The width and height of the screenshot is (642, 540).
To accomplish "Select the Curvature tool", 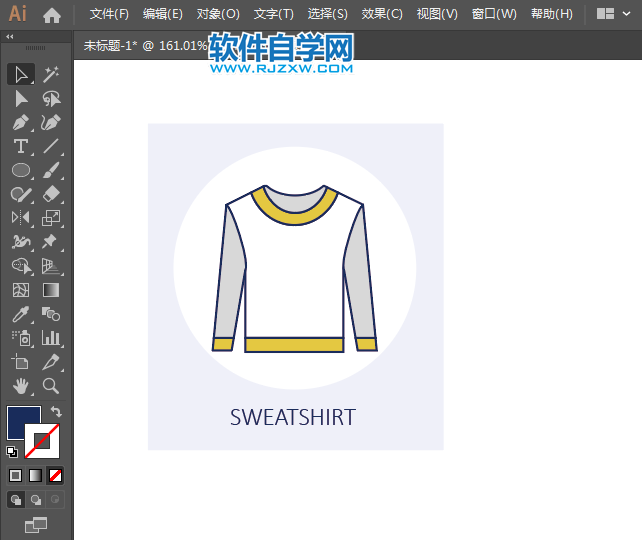I will tap(51, 122).
